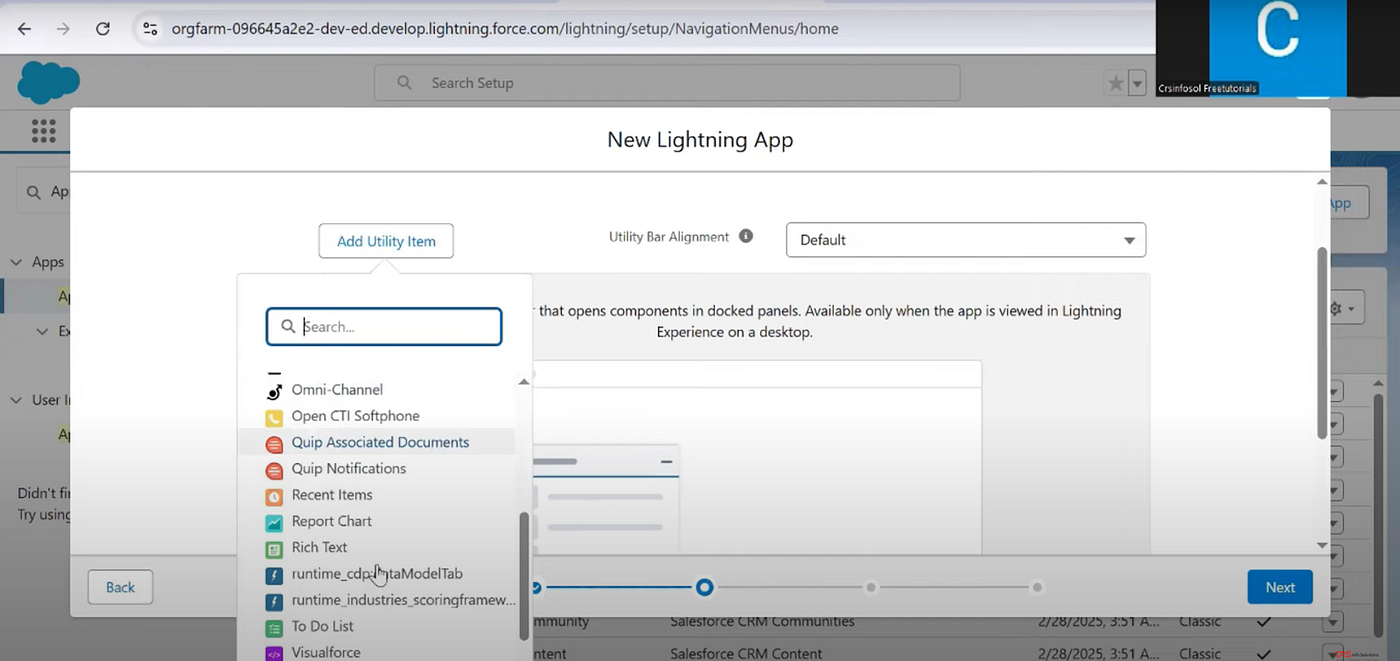This screenshot has width=1400, height=661.
Task: Click the Search Setup field
Action: [667, 83]
